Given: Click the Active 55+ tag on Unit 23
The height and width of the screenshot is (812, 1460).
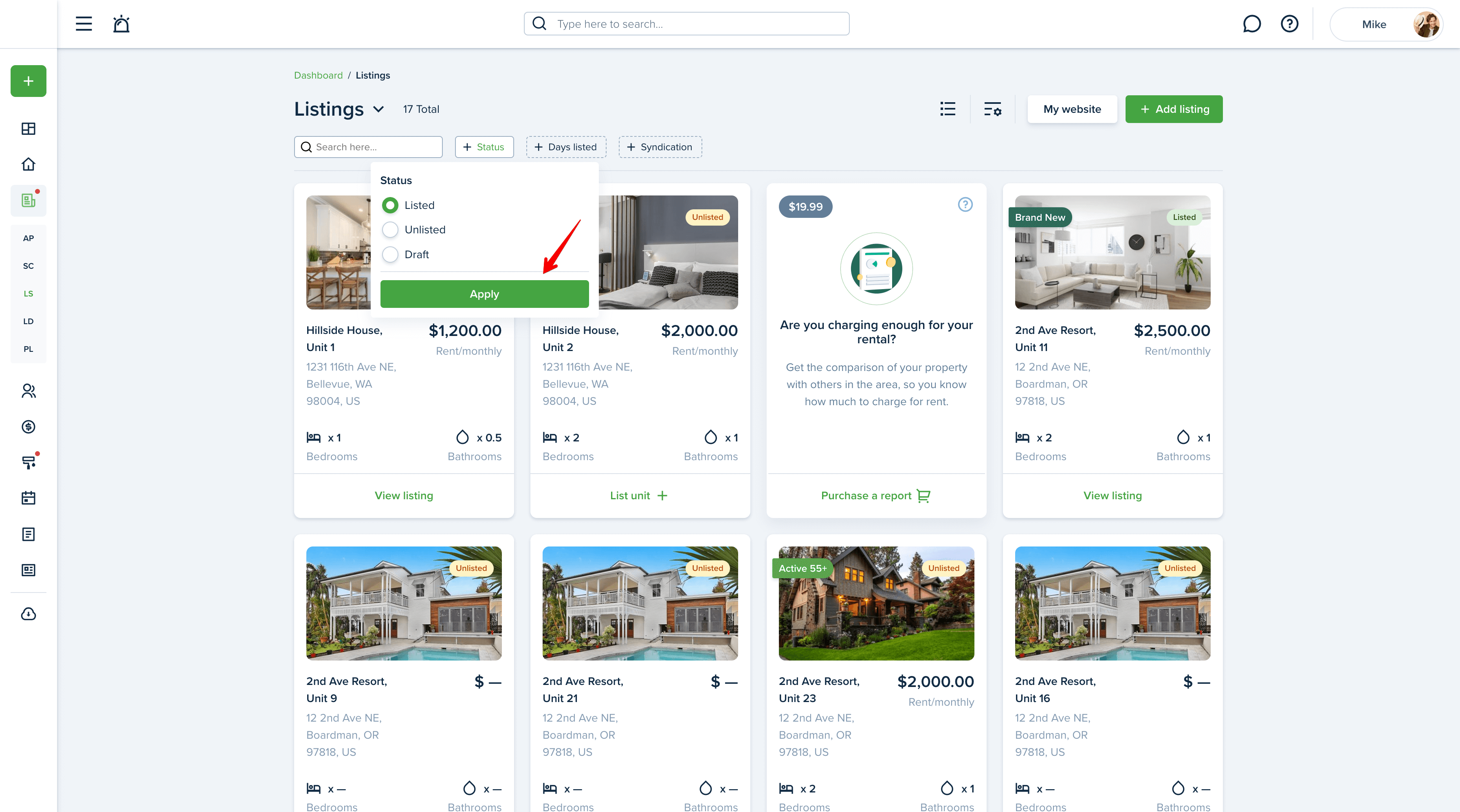Looking at the screenshot, I should coord(802,568).
